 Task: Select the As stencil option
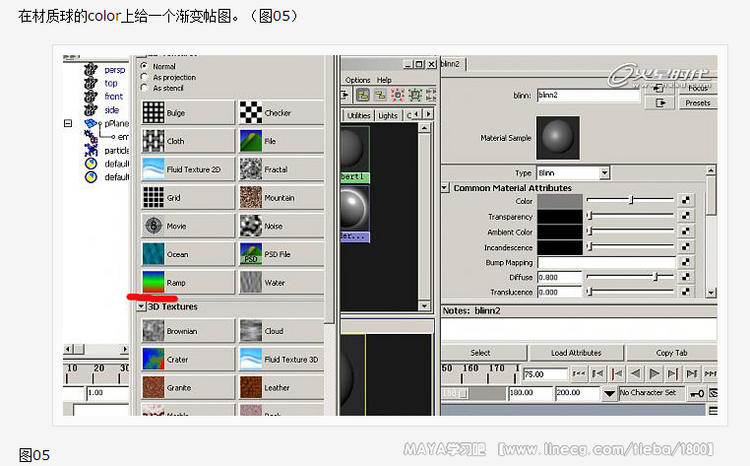(x=144, y=88)
